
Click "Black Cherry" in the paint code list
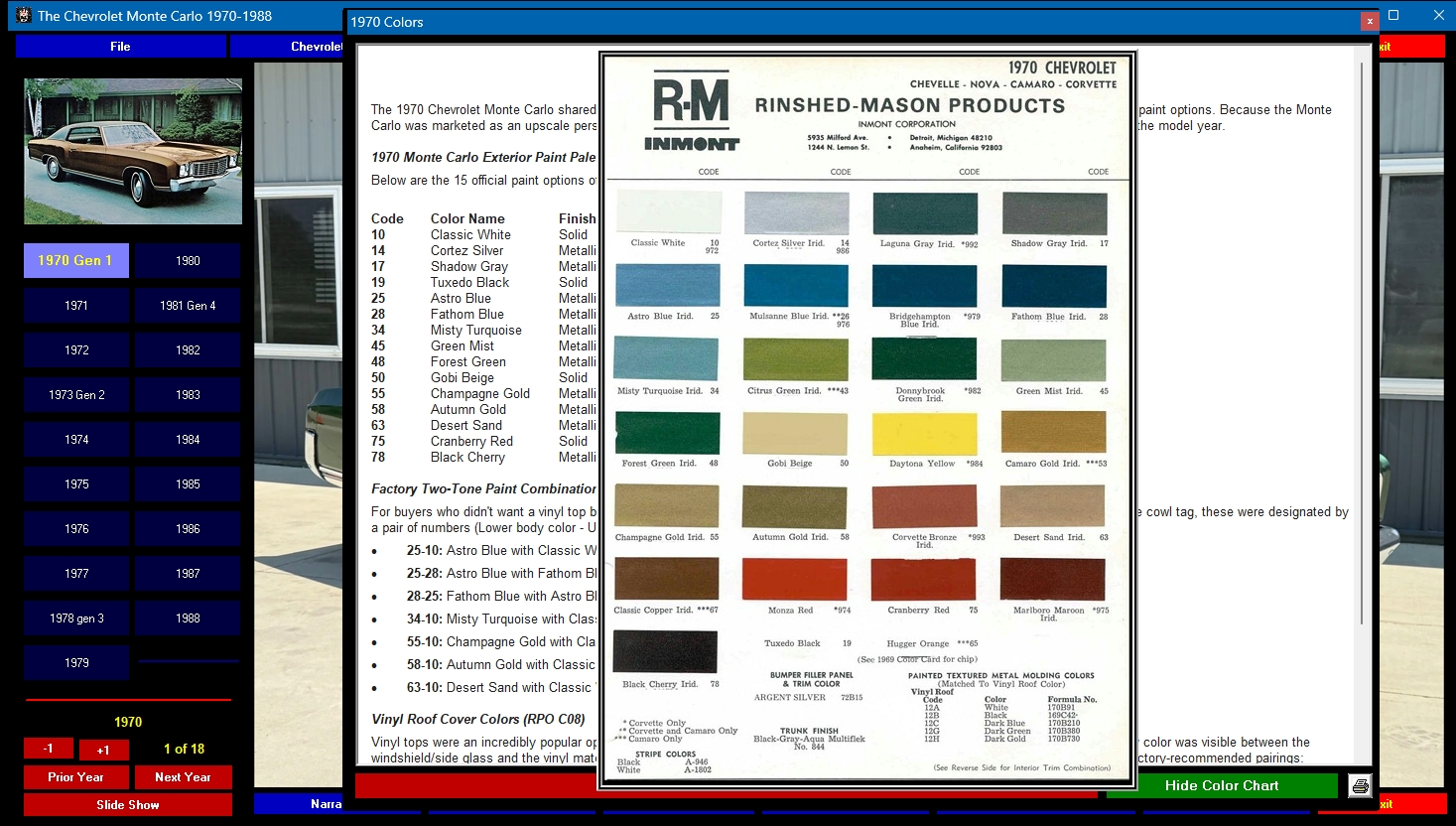tap(467, 457)
